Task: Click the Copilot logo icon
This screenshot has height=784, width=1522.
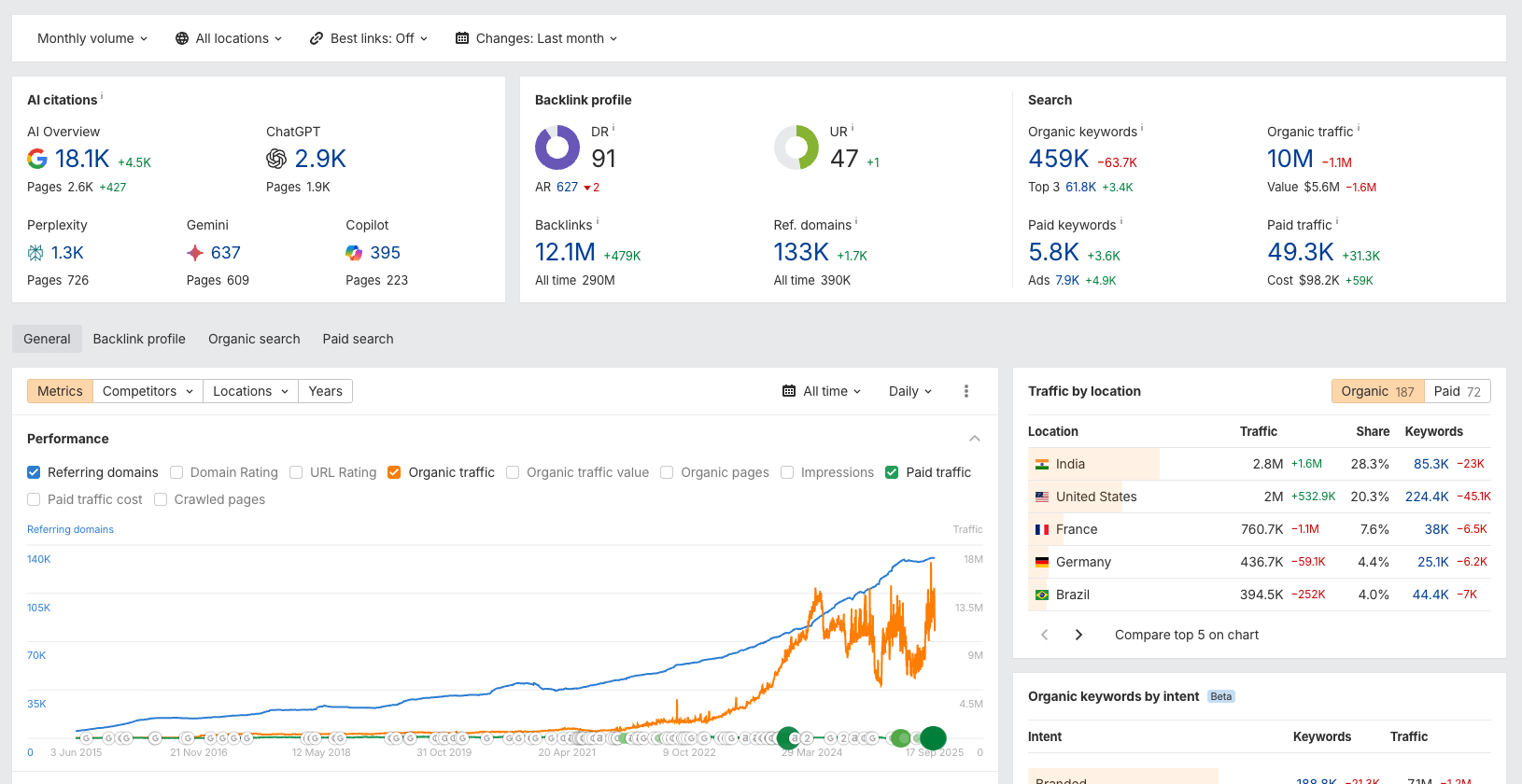Action: pos(354,253)
